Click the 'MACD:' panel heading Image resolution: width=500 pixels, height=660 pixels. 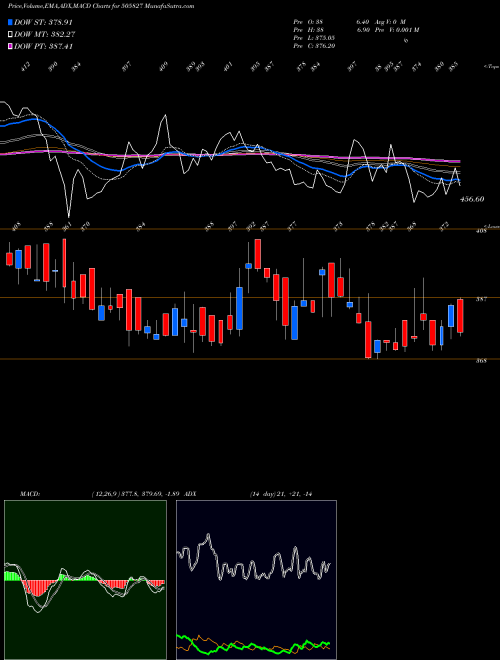click(x=29, y=494)
